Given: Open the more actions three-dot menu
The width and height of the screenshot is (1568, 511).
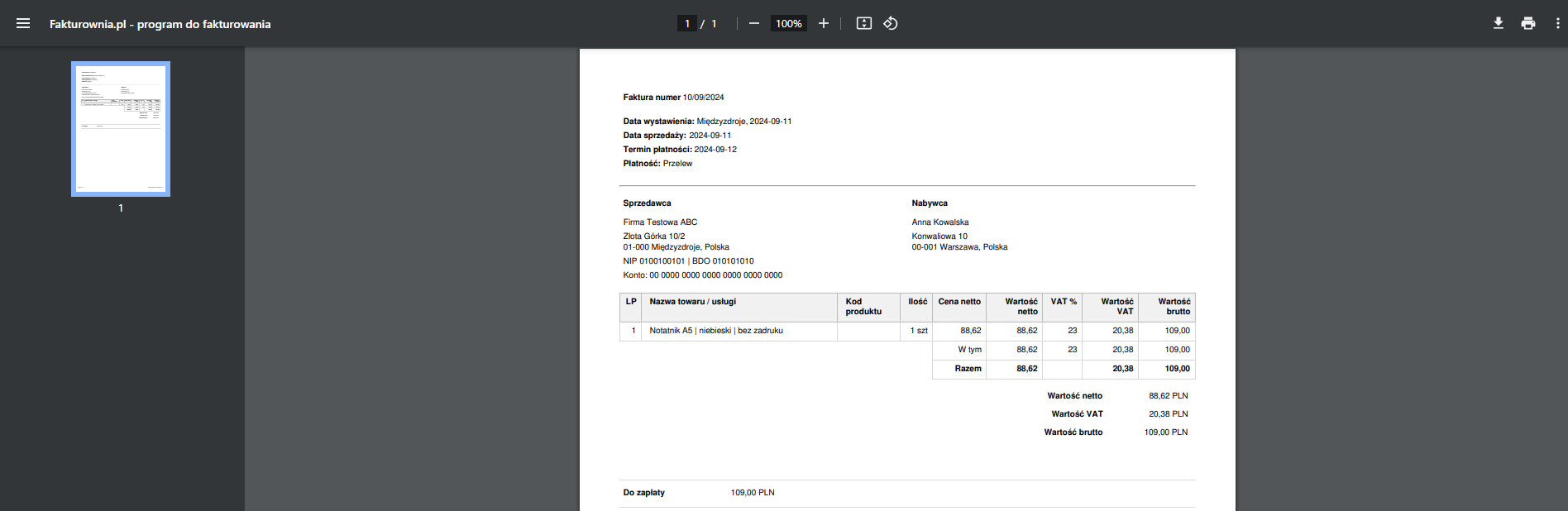Looking at the screenshot, I should pyautogui.click(x=1558, y=23).
